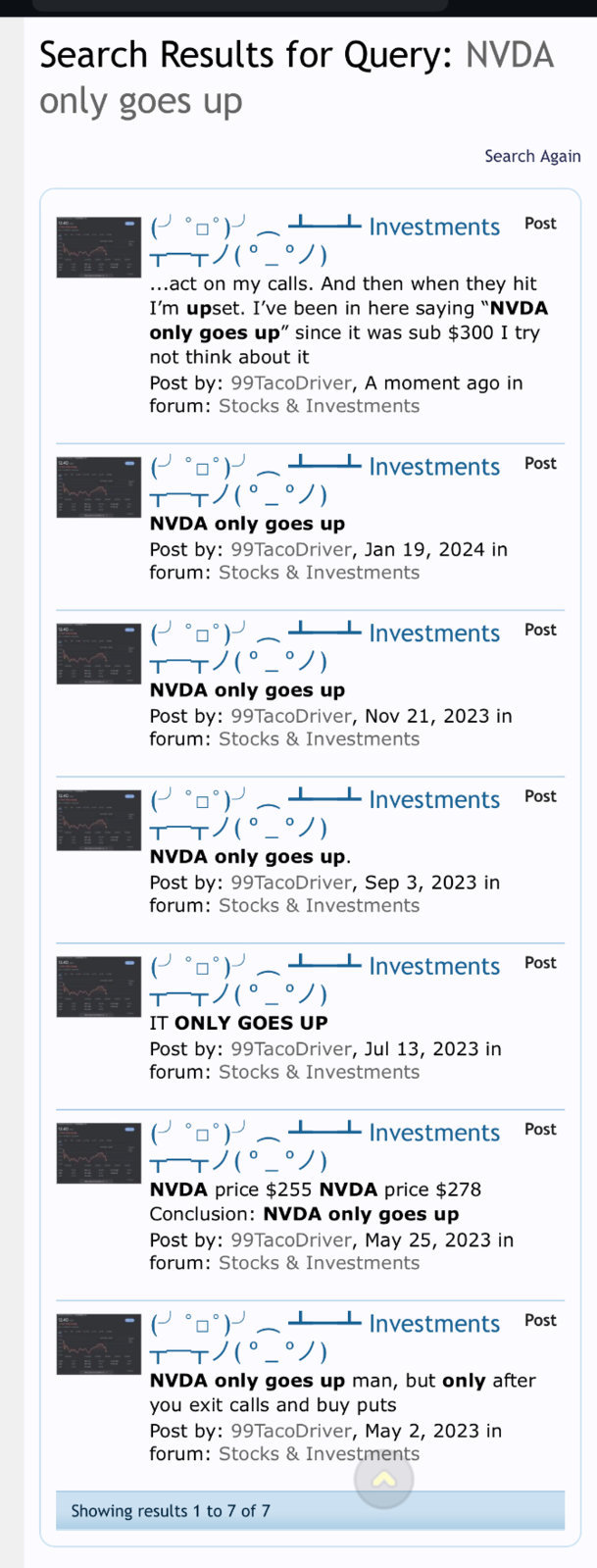This screenshot has width=597, height=1568.
Task: Open Stocks & Investments forum in May 2 result
Action: point(319,1454)
